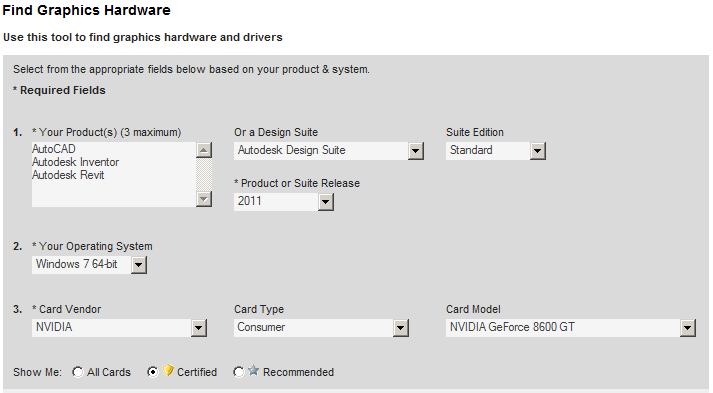Open the Product or Suite Release dropdown

[x=326, y=202]
